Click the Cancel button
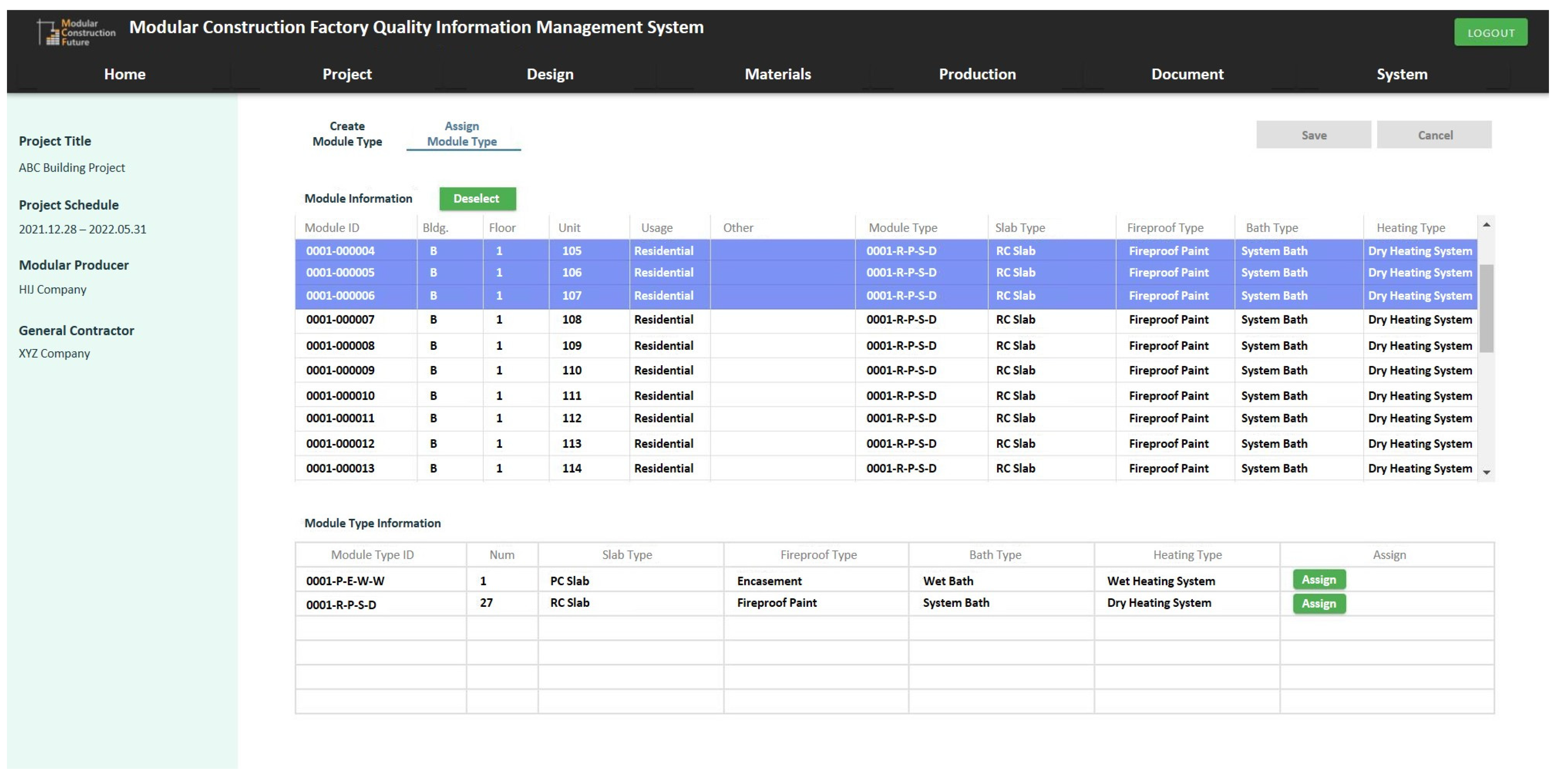Image resolution: width=1568 pixels, height=774 pixels. point(1434,135)
